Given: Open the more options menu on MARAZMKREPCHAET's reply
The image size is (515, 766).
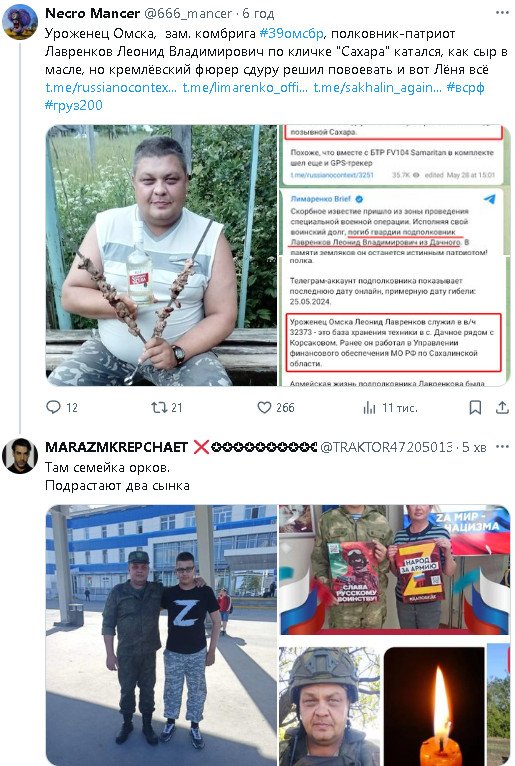Looking at the screenshot, I should [x=502, y=447].
